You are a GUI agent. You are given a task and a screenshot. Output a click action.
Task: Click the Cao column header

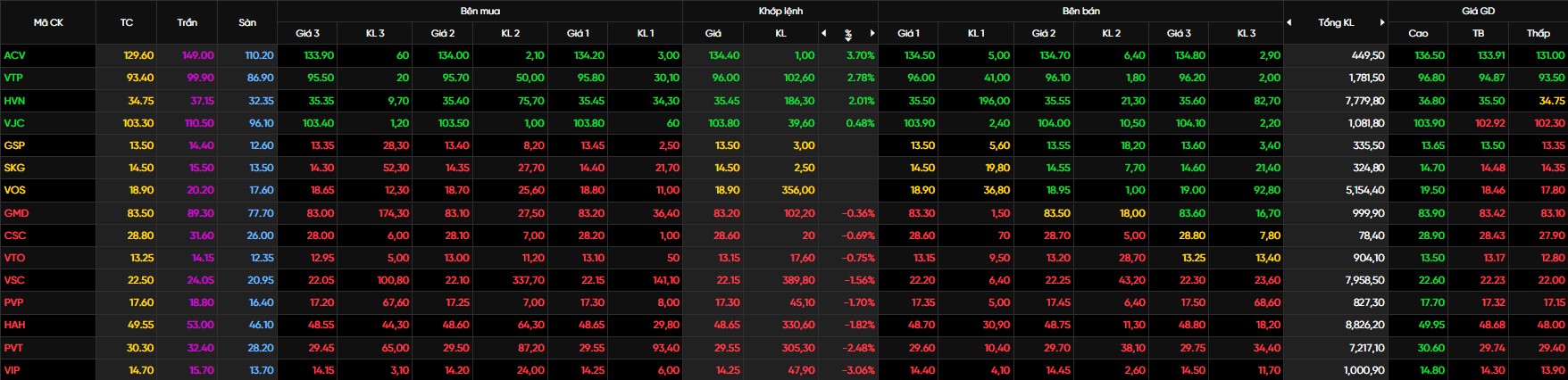pos(1418,33)
